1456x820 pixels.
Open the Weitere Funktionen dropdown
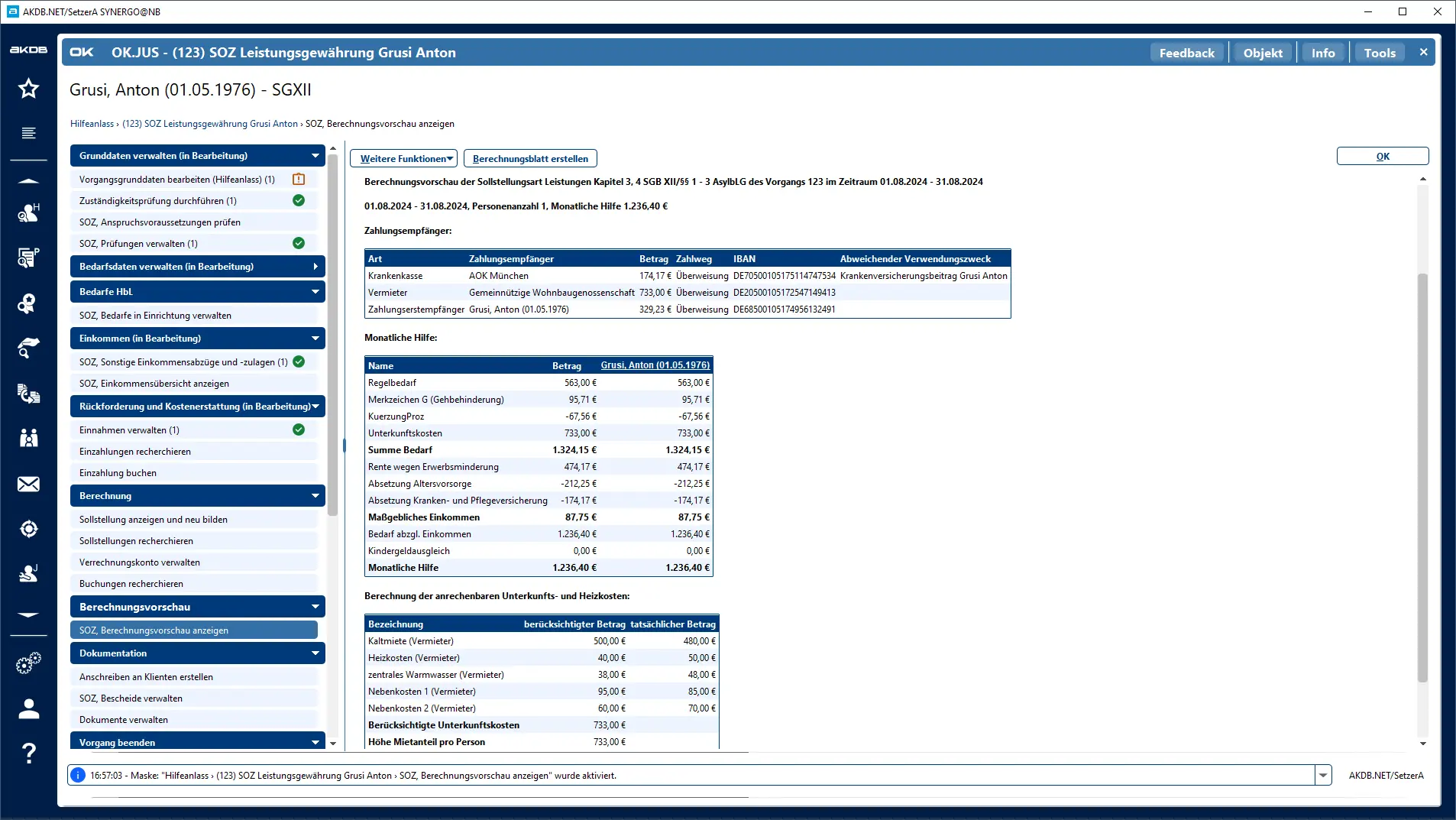pyautogui.click(x=403, y=159)
